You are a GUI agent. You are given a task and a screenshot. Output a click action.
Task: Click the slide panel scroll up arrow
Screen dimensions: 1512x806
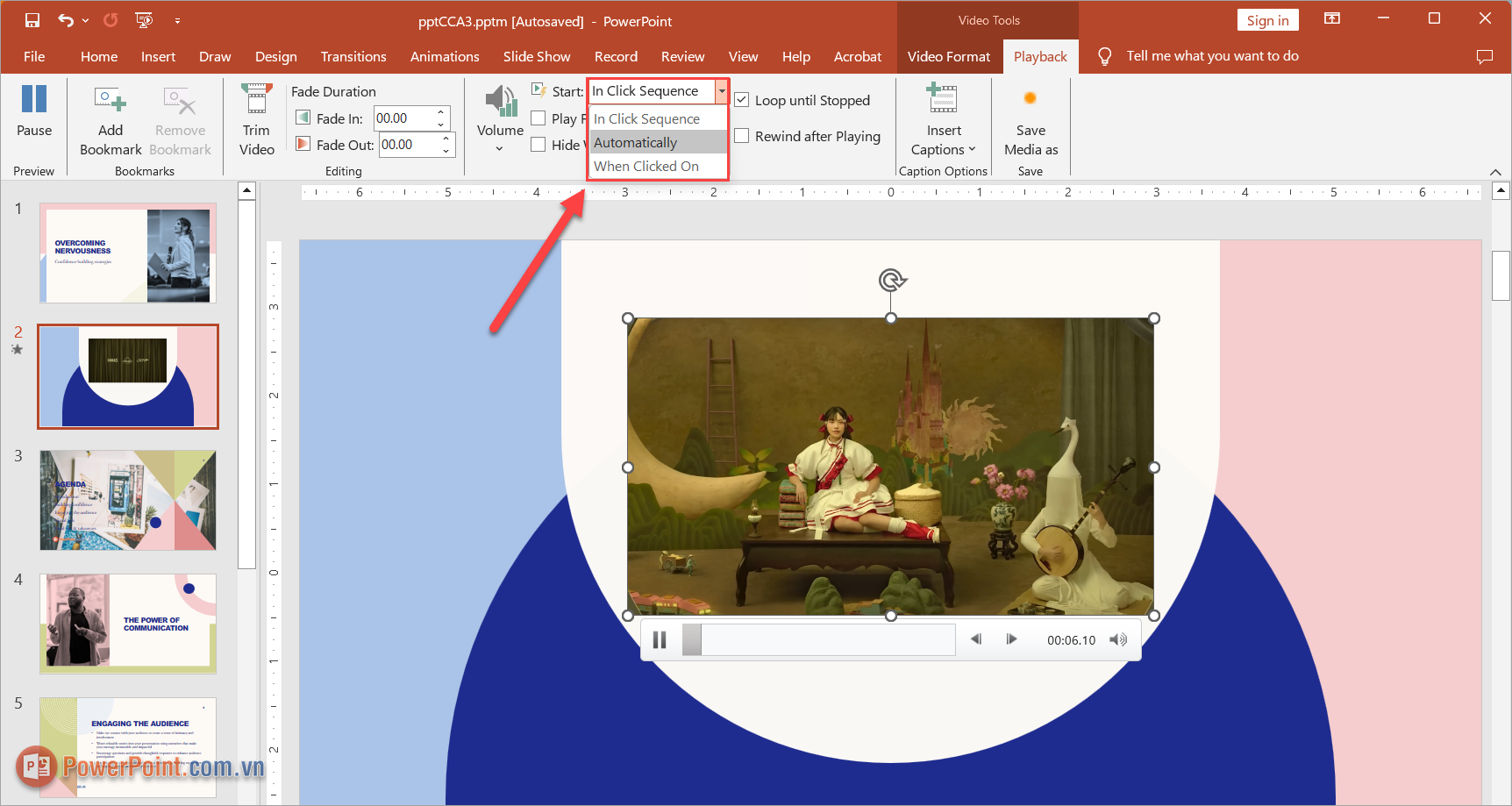click(247, 190)
